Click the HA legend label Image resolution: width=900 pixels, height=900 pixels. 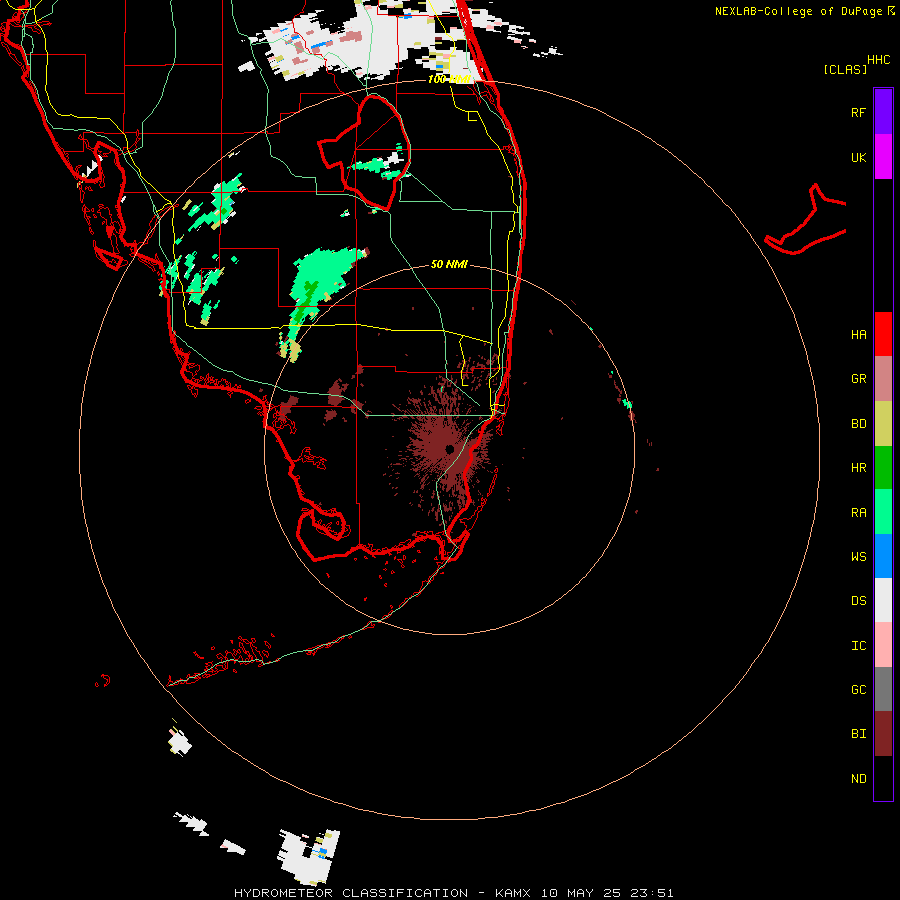click(x=858, y=334)
